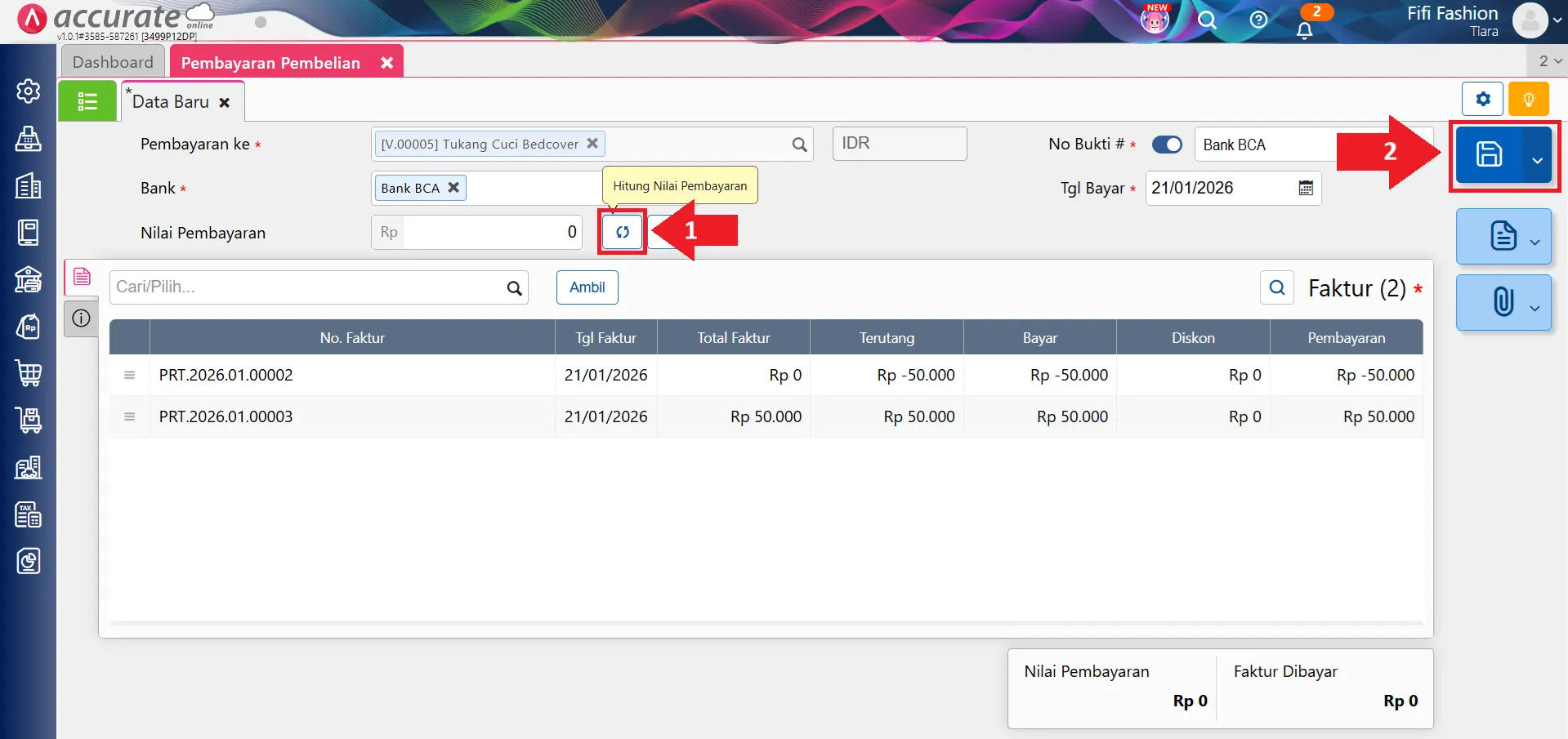
Task: Toggle the No Bukti automatic numbering switch
Action: tap(1166, 145)
